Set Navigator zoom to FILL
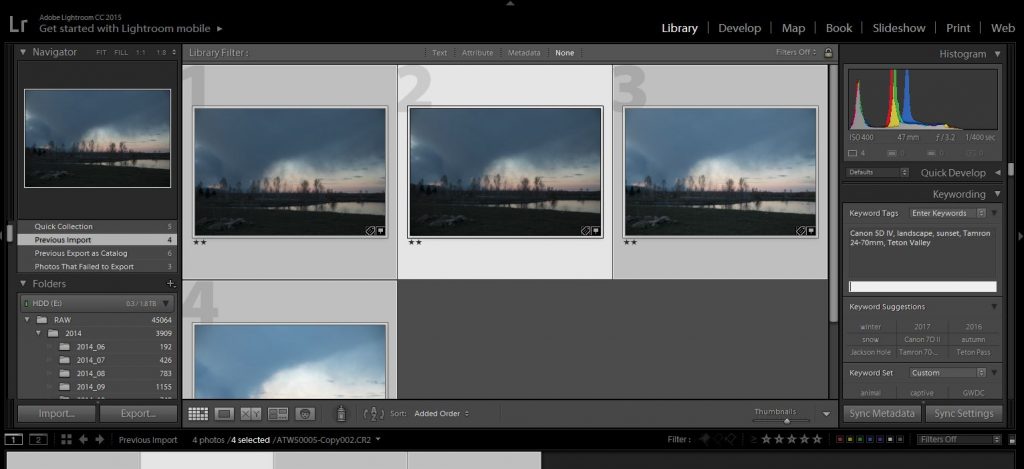This screenshot has width=1024, height=469. coord(121,52)
